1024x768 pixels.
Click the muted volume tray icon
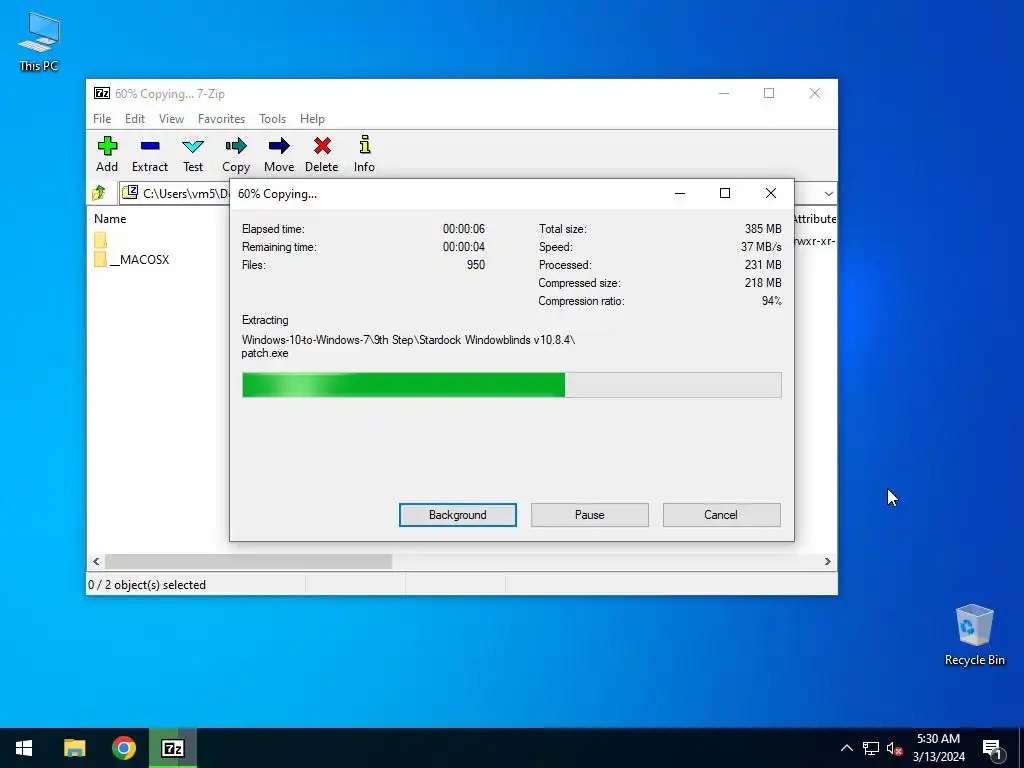[894, 748]
